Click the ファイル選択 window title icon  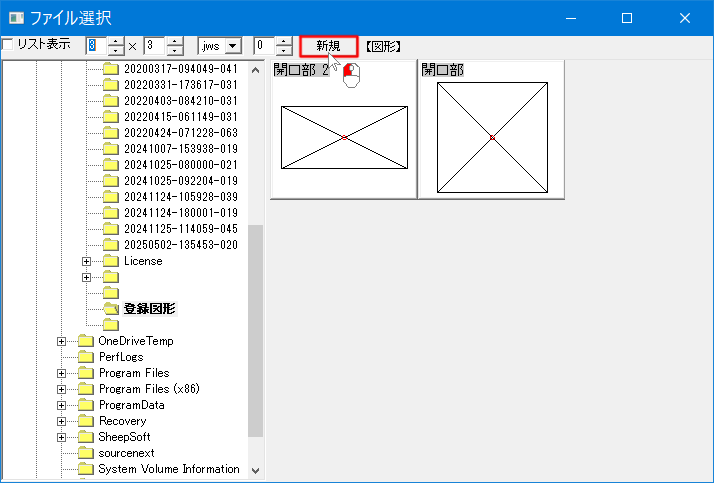tap(17, 18)
